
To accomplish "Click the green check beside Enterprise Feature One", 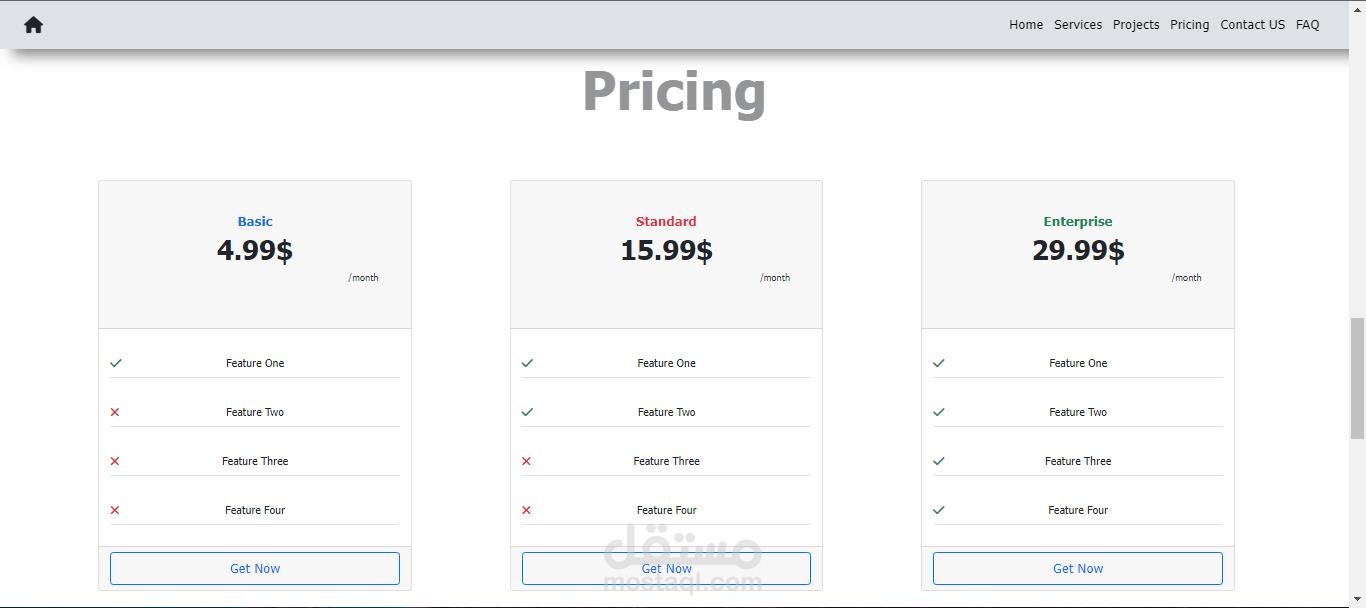I will 939,363.
